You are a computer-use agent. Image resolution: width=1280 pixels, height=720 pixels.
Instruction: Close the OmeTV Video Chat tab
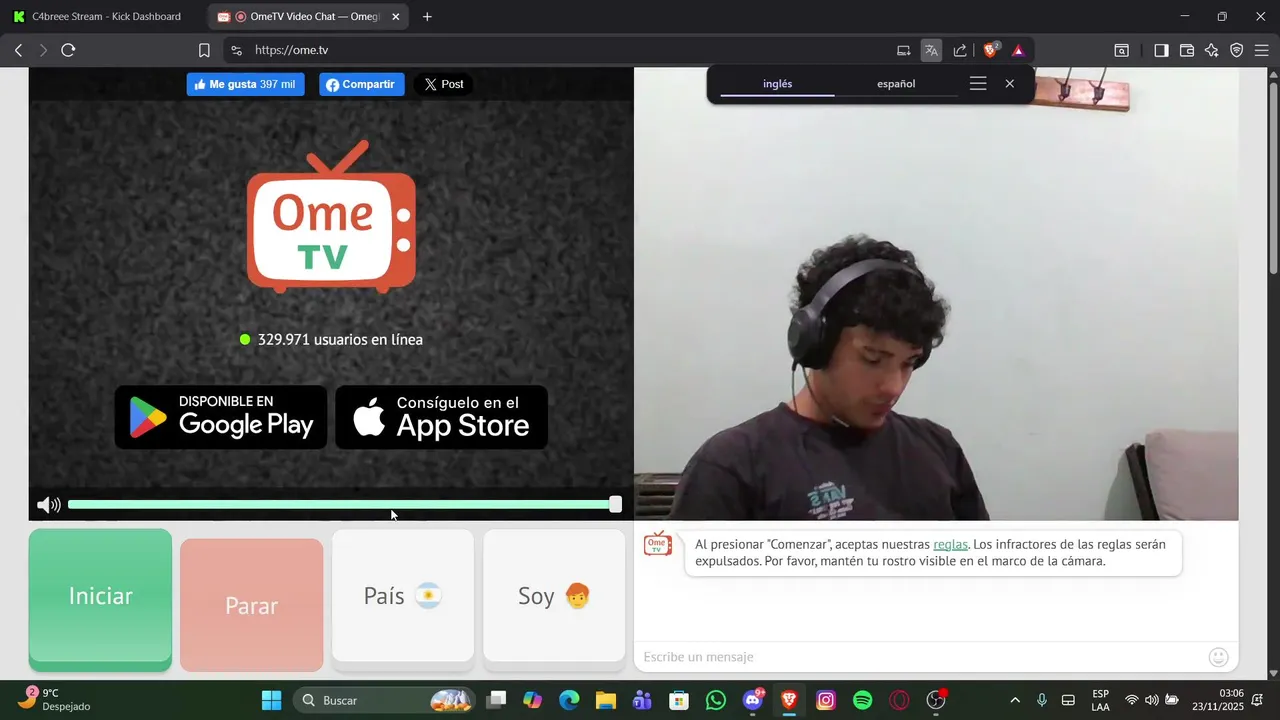pyautogui.click(x=396, y=16)
